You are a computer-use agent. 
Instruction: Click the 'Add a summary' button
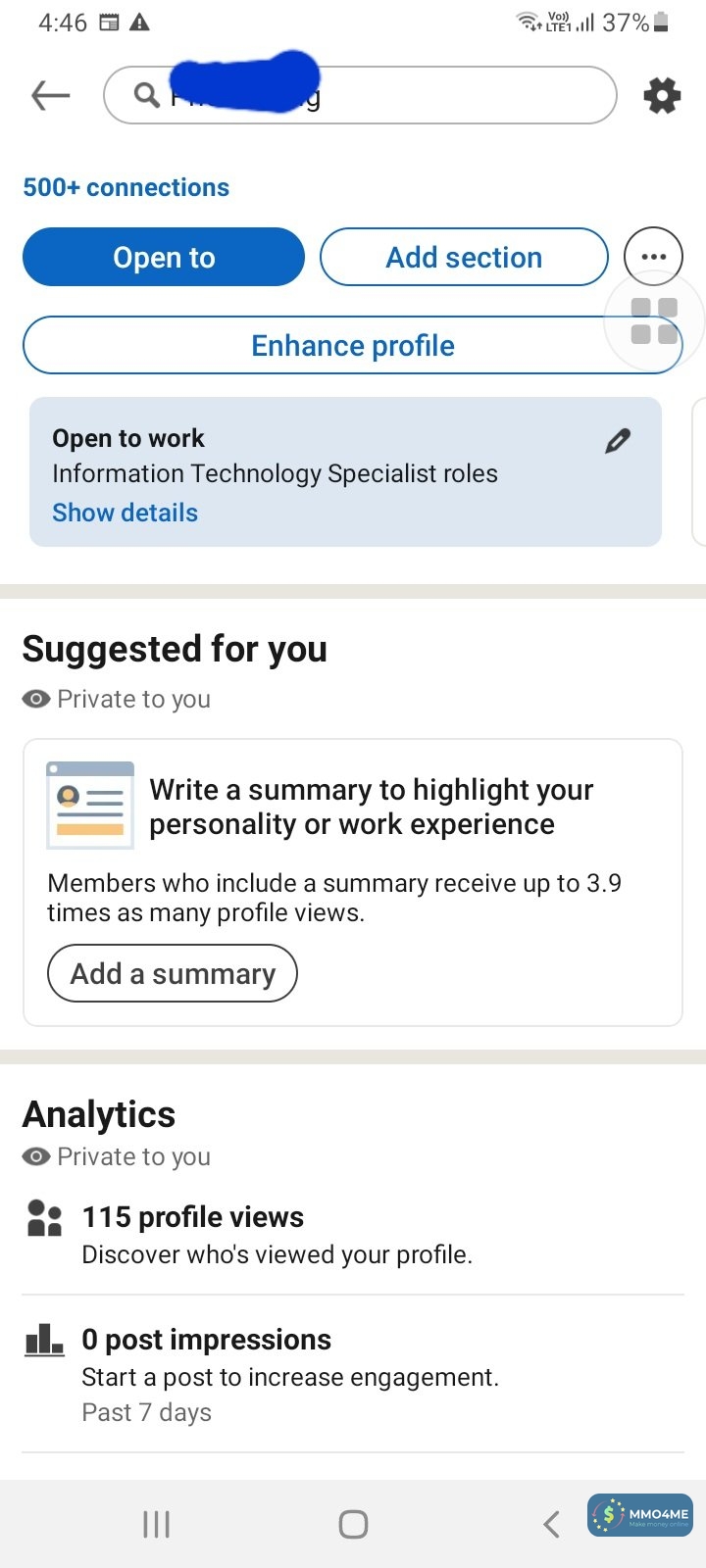[x=173, y=973]
